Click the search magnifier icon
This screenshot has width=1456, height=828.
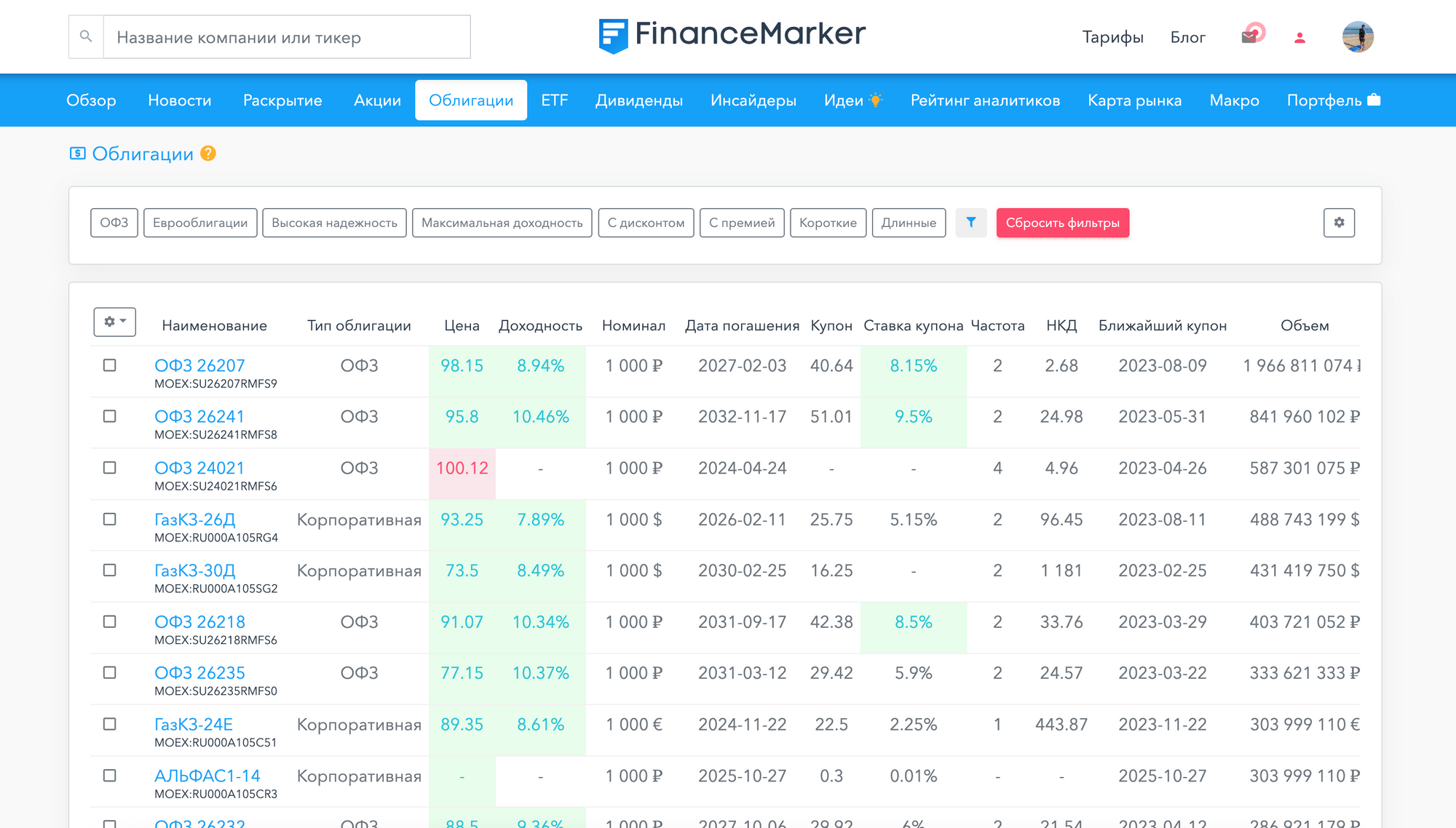click(86, 36)
